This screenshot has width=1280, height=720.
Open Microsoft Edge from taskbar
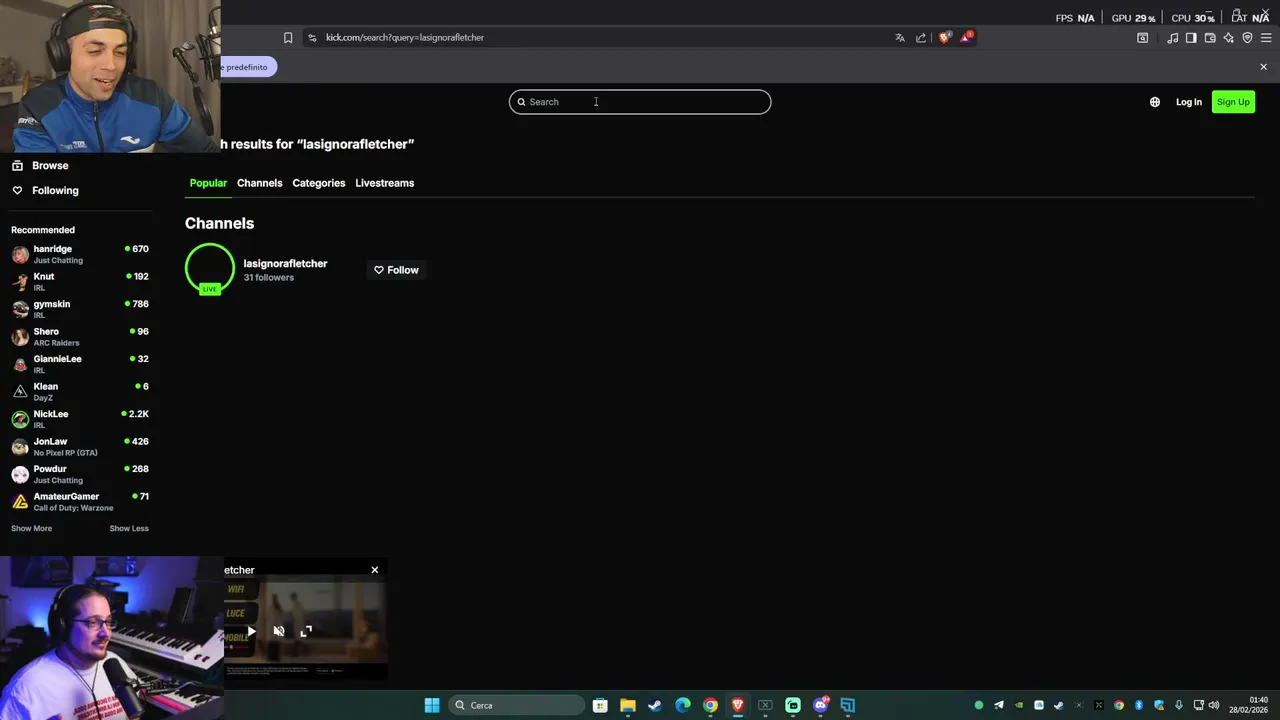coord(683,705)
